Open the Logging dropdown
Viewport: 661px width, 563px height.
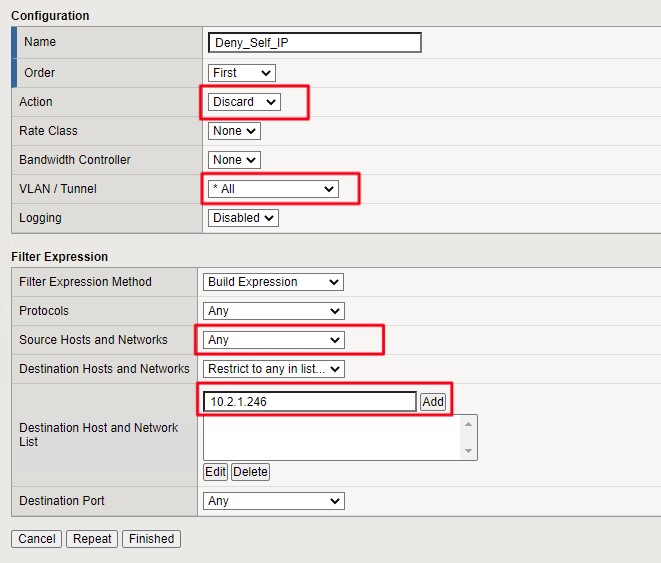pos(243,218)
